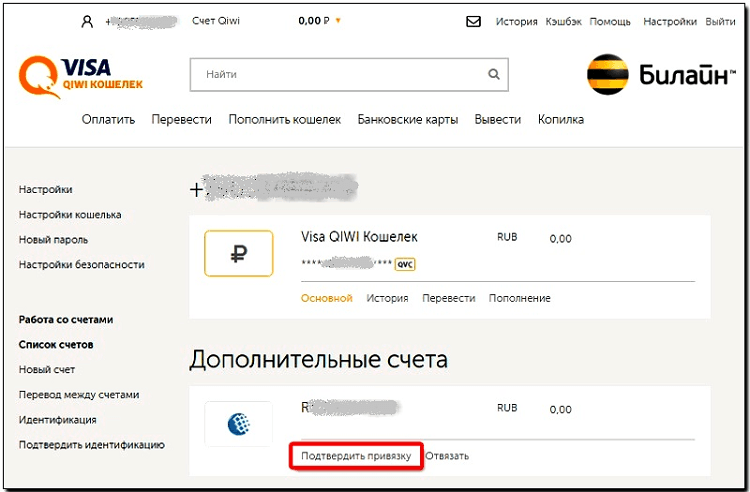Open the История link in top bar

[x=516, y=22]
